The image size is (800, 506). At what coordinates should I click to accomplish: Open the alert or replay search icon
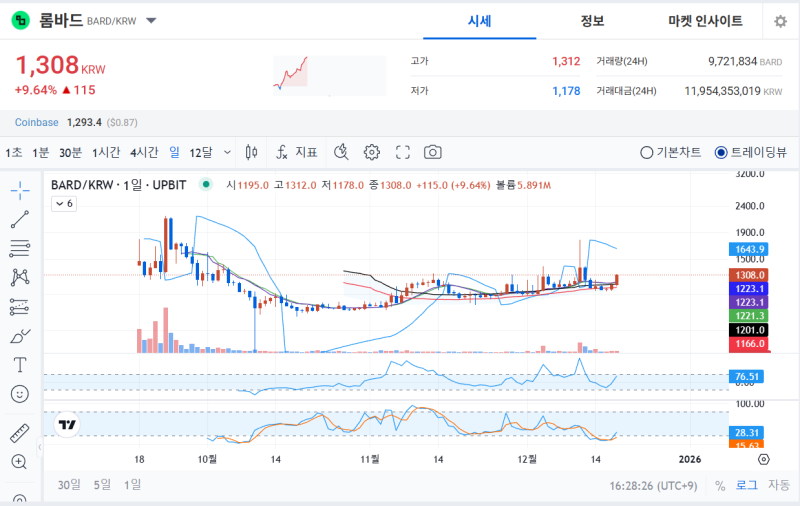[341, 152]
